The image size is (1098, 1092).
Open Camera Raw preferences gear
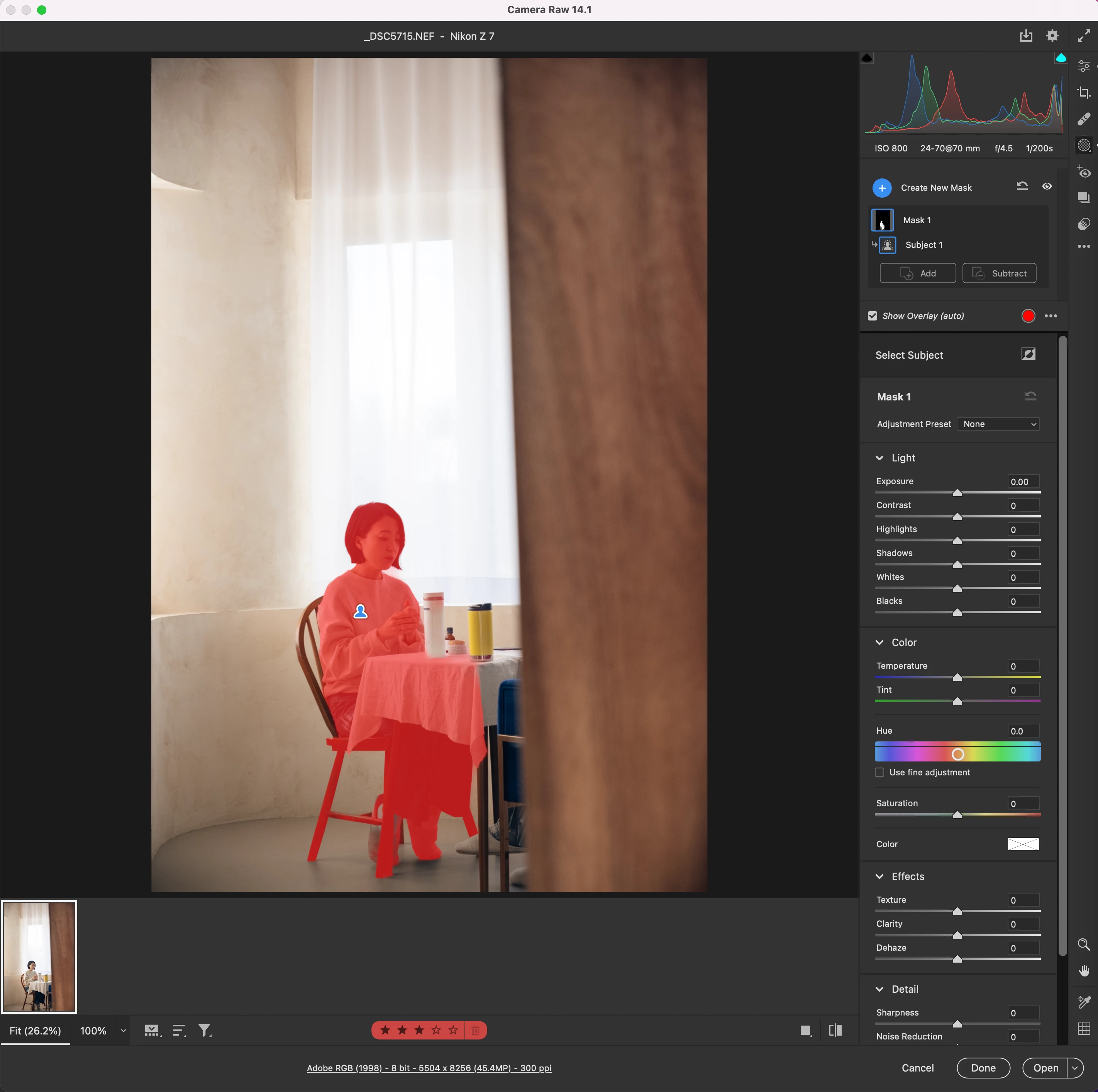1052,36
